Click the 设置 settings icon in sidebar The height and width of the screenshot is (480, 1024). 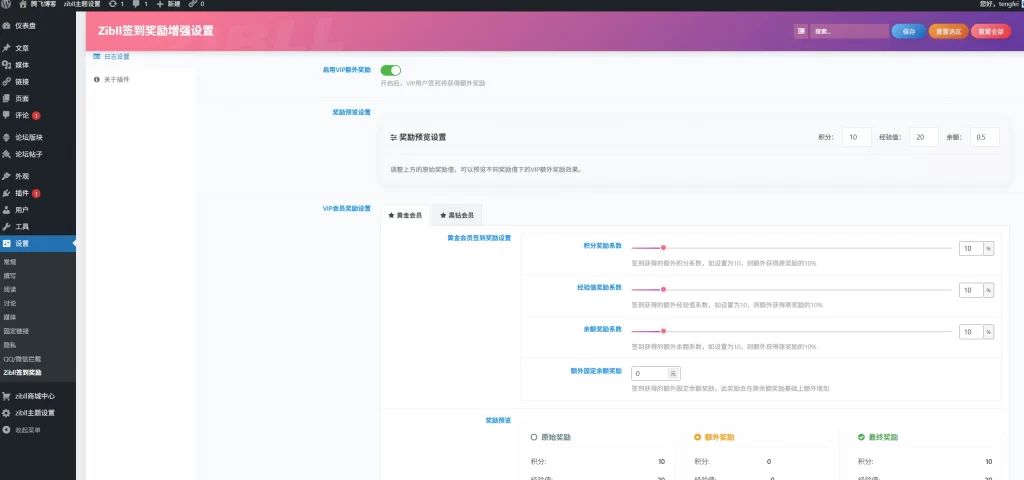click(7, 244)
